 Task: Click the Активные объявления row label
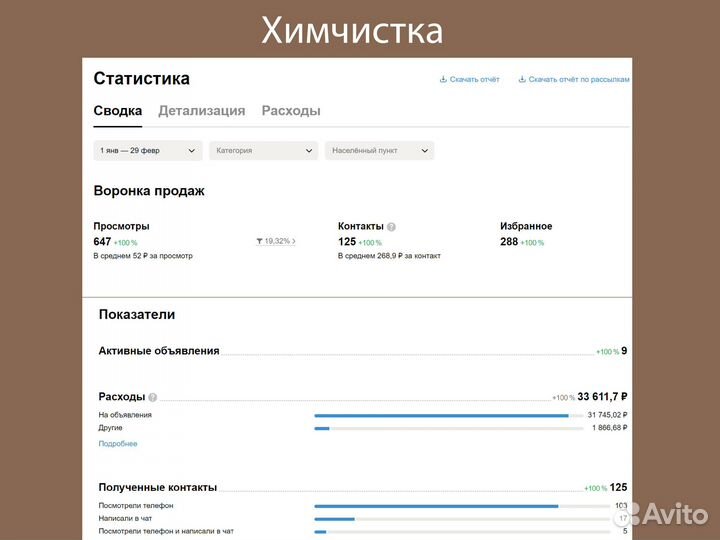[159, 351]
